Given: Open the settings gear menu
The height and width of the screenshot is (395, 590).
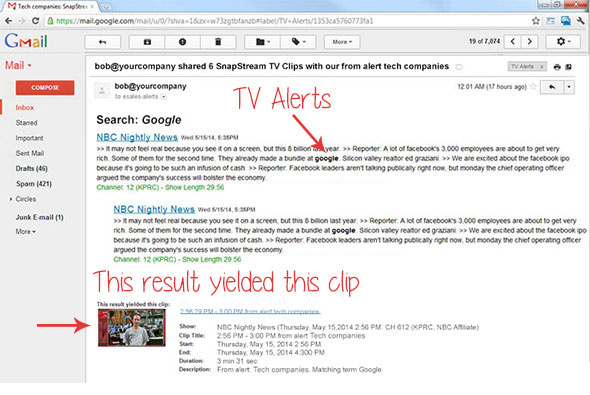Looking at the screenshot, I should point(563,41).
